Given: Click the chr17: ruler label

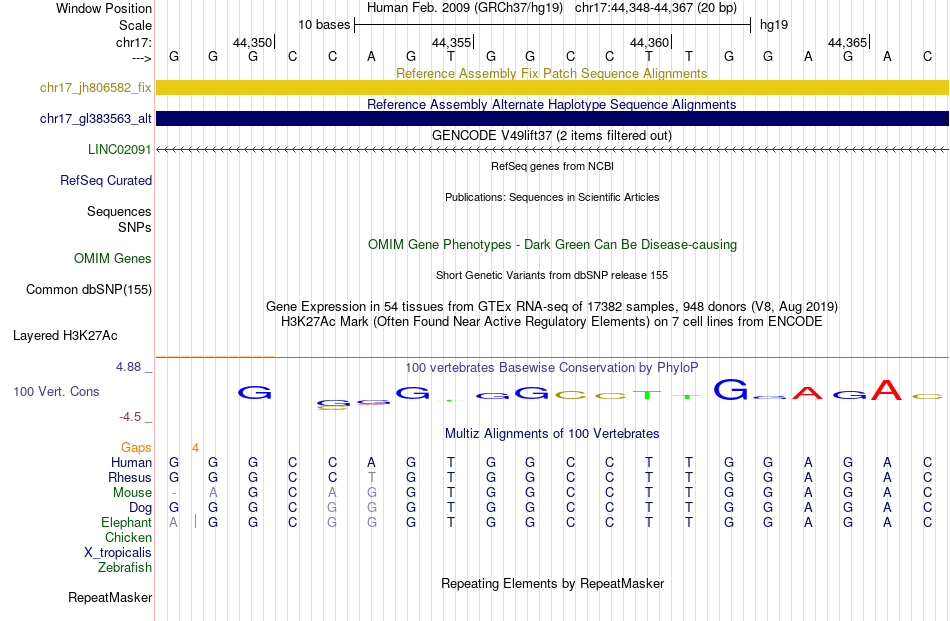Looking at the screenshot, I should pyautogui.click(x=134, y=42).
